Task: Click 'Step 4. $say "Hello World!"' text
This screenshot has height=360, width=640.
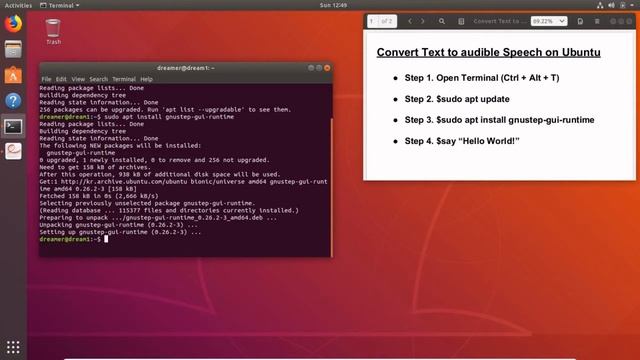Action: pyautogui.click(x=462, y=141)
